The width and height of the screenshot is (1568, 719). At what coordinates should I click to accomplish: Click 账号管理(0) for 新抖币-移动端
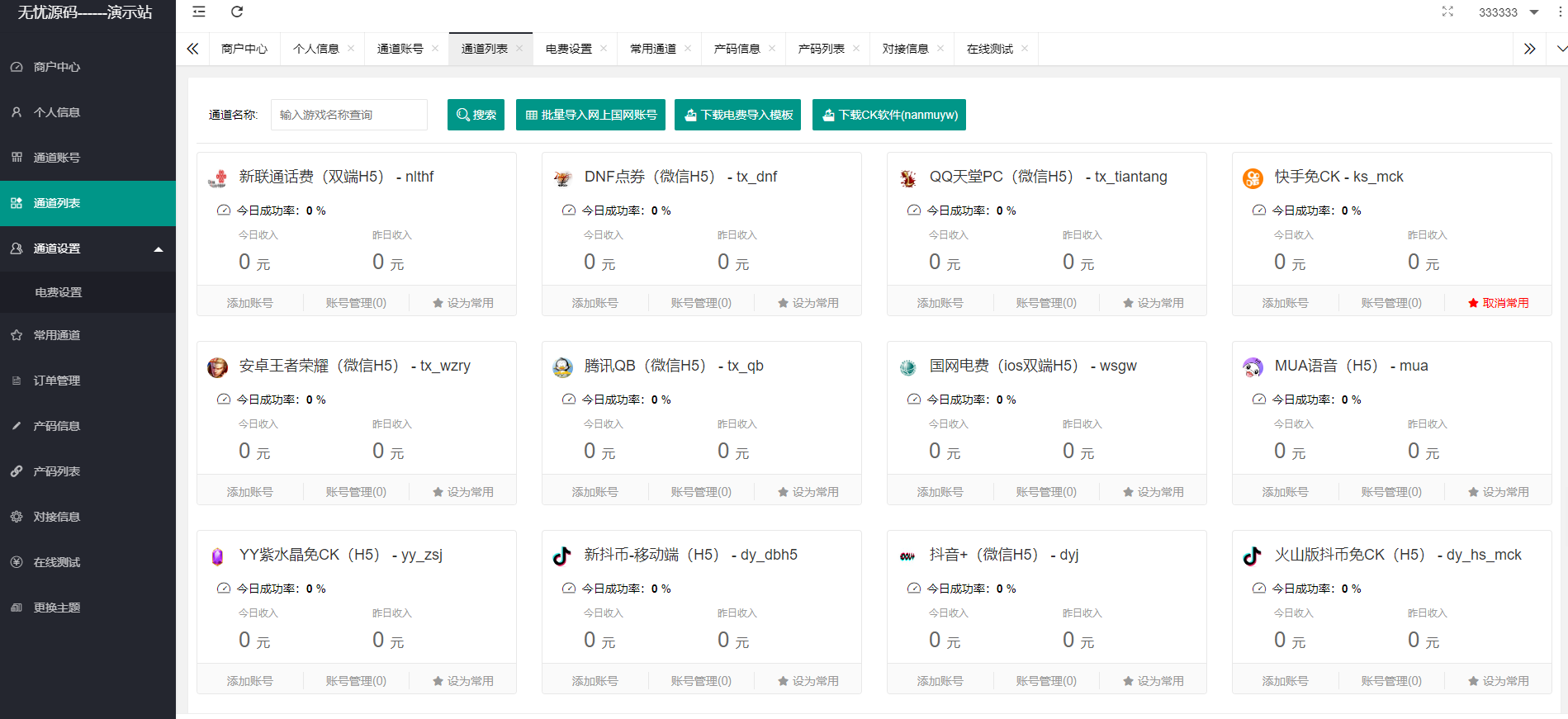(x=701, y=681)
